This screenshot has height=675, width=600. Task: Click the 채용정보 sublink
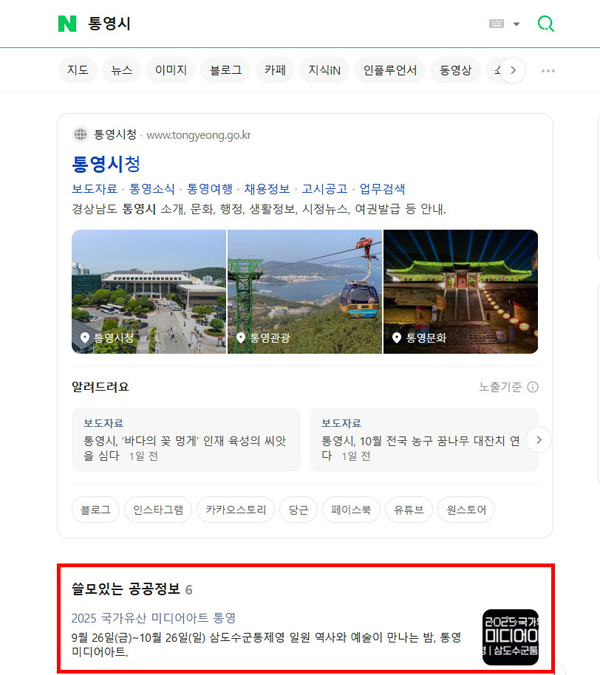pos(267,188)
